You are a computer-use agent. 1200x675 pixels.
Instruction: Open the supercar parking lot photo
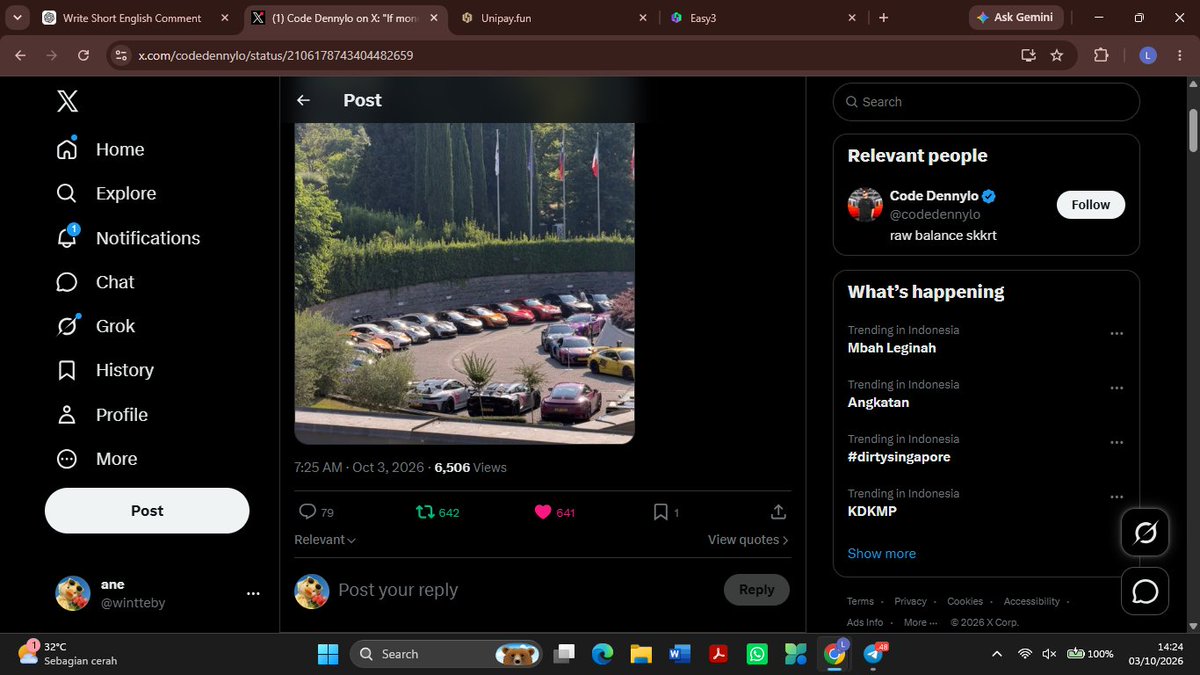pyautogui.click(x=464, y=283)
